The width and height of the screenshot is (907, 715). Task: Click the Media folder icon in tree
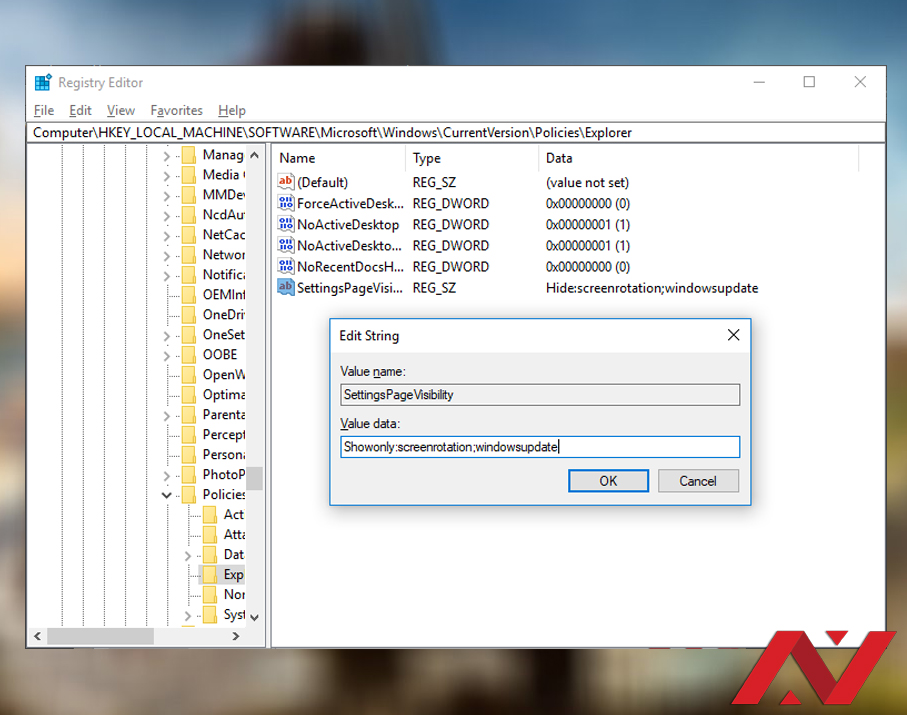pos(189,175)
